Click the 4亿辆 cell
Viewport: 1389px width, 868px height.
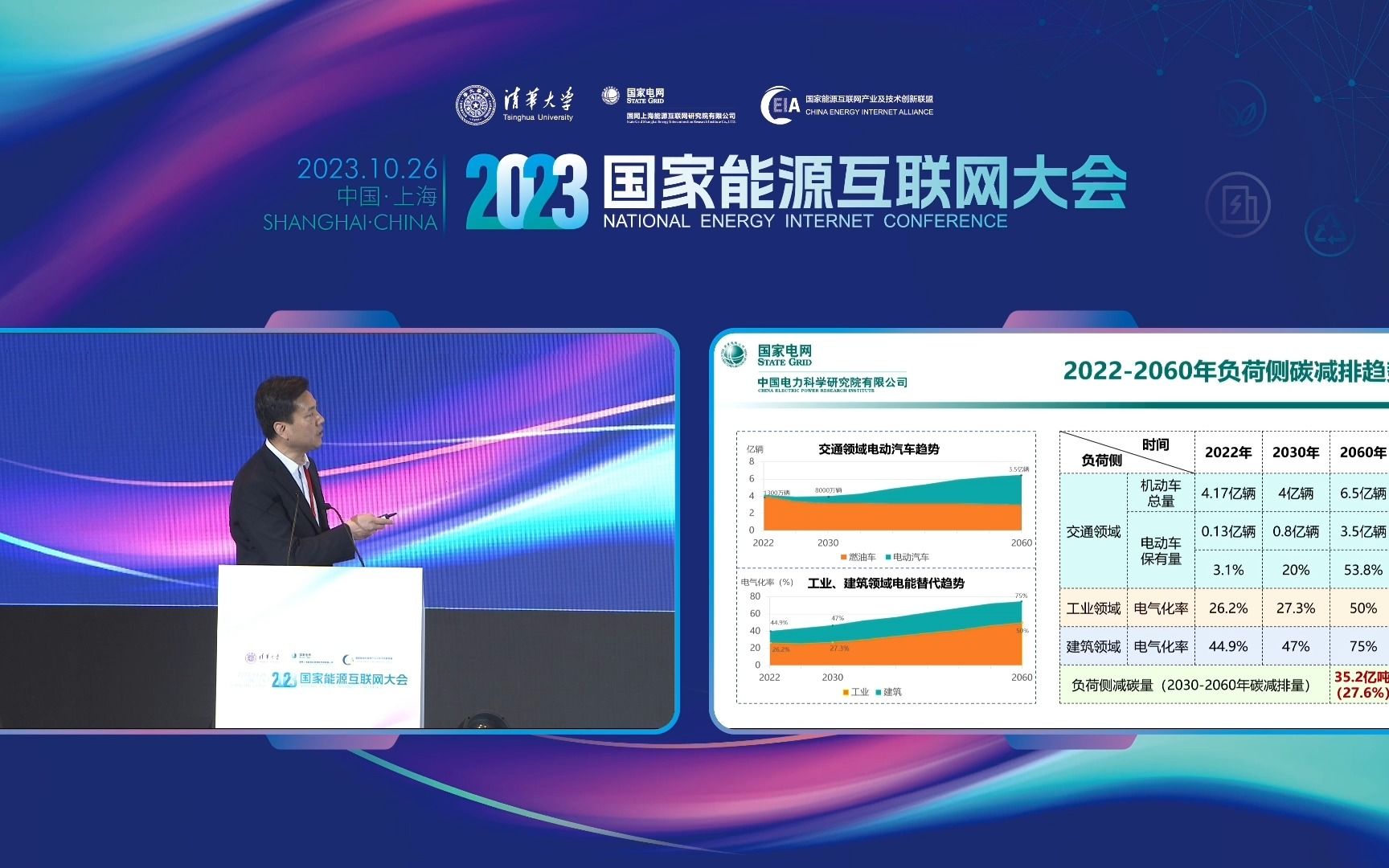pos(1296,493)
